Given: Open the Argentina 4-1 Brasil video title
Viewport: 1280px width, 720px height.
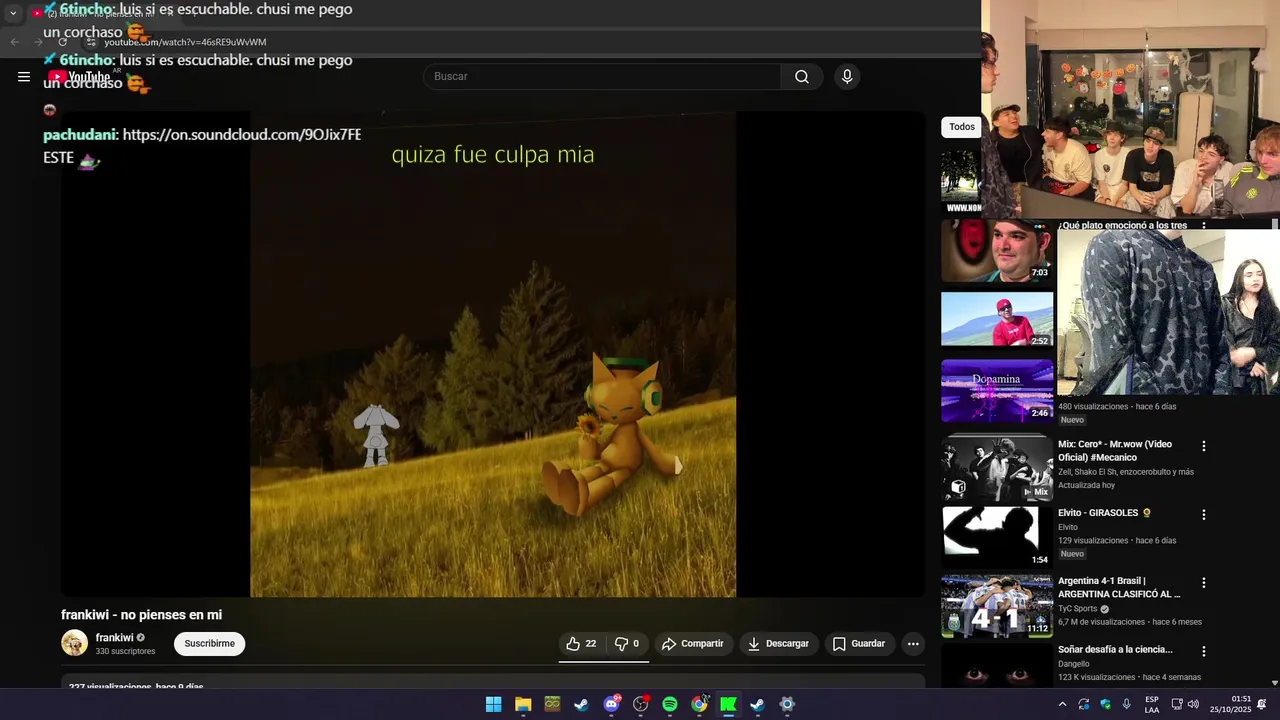Looking at the screenshot, I should pos(1119,587).
